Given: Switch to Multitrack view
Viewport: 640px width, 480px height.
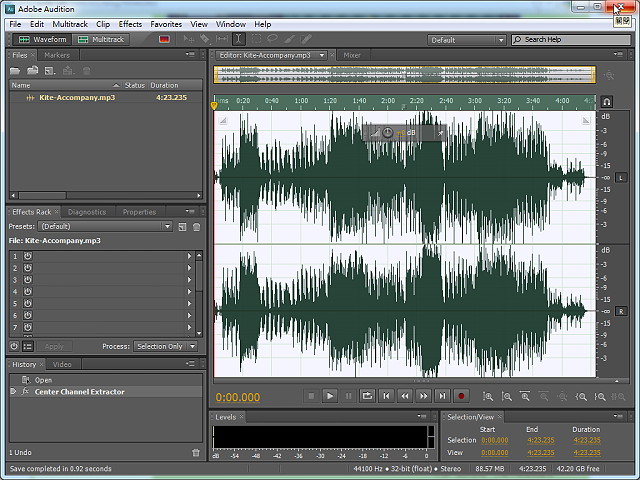Looking at the screenshot, I should point(101,40).
